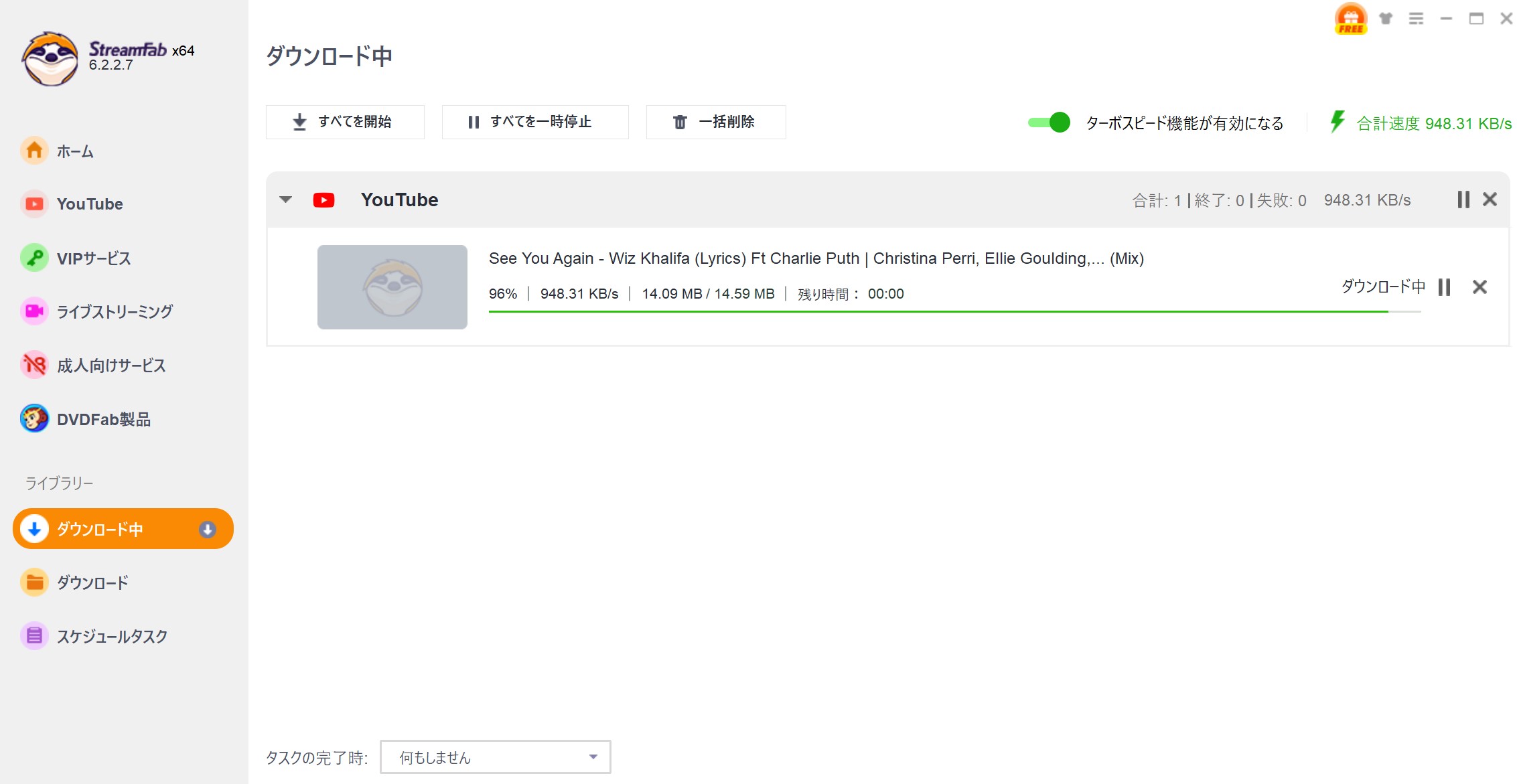Click the ダウンロード folder icon

point(34,582)
